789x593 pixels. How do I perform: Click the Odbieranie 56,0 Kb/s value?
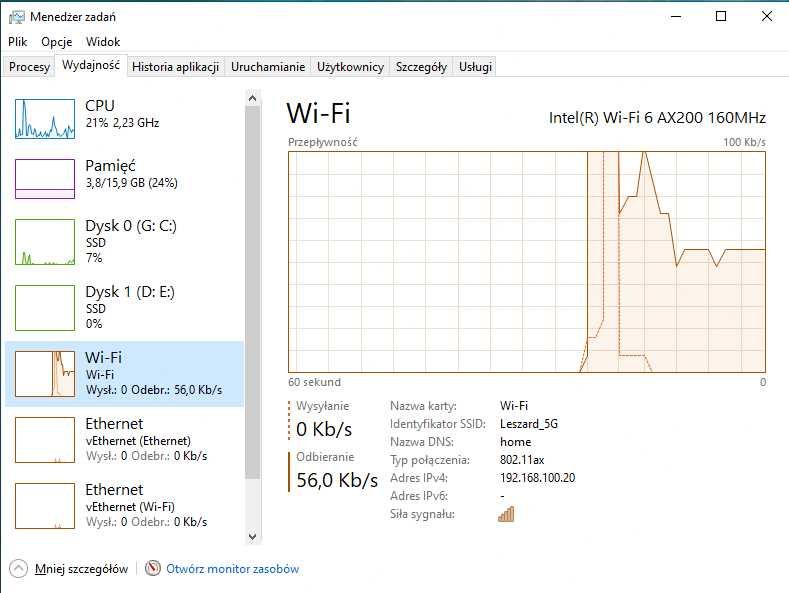[x=337, y=480]
